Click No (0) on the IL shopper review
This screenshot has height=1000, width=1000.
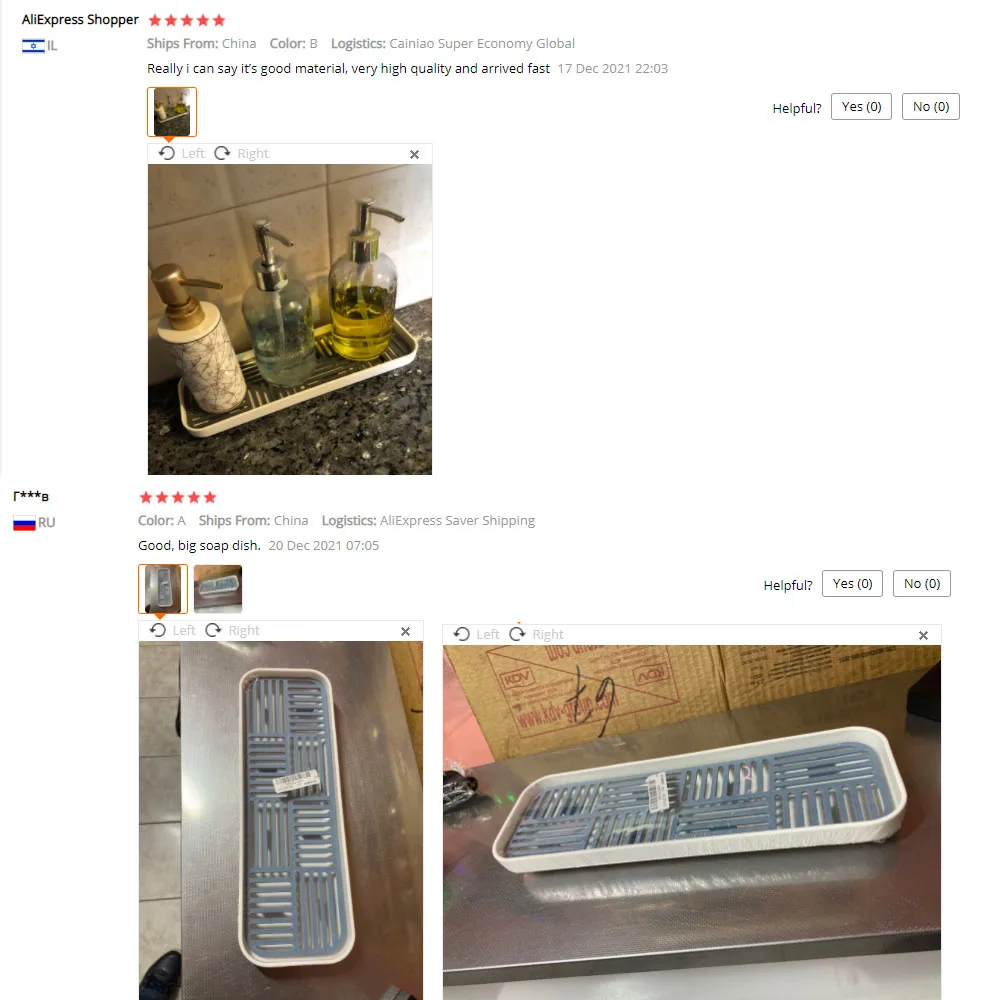[x=930, y=107]
